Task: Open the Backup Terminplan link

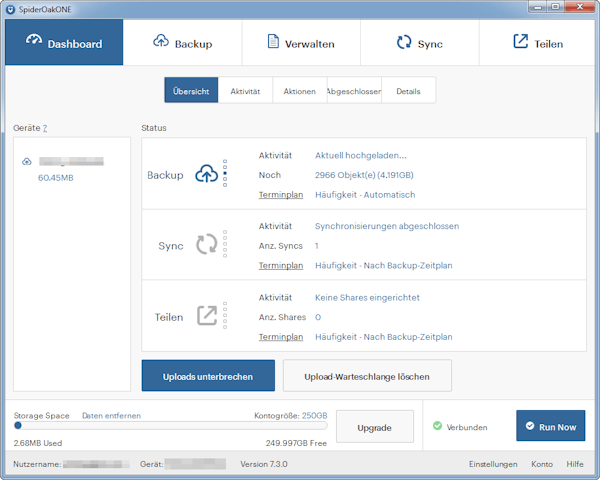Action: point(281,194)
